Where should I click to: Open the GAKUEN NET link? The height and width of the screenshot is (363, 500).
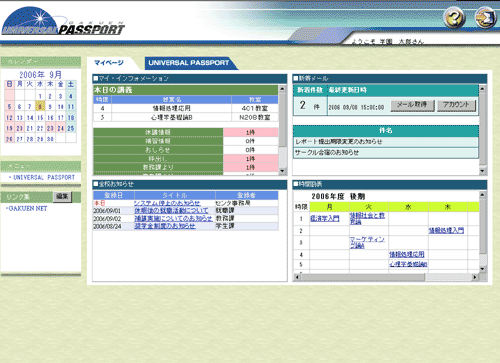point(28,208)
